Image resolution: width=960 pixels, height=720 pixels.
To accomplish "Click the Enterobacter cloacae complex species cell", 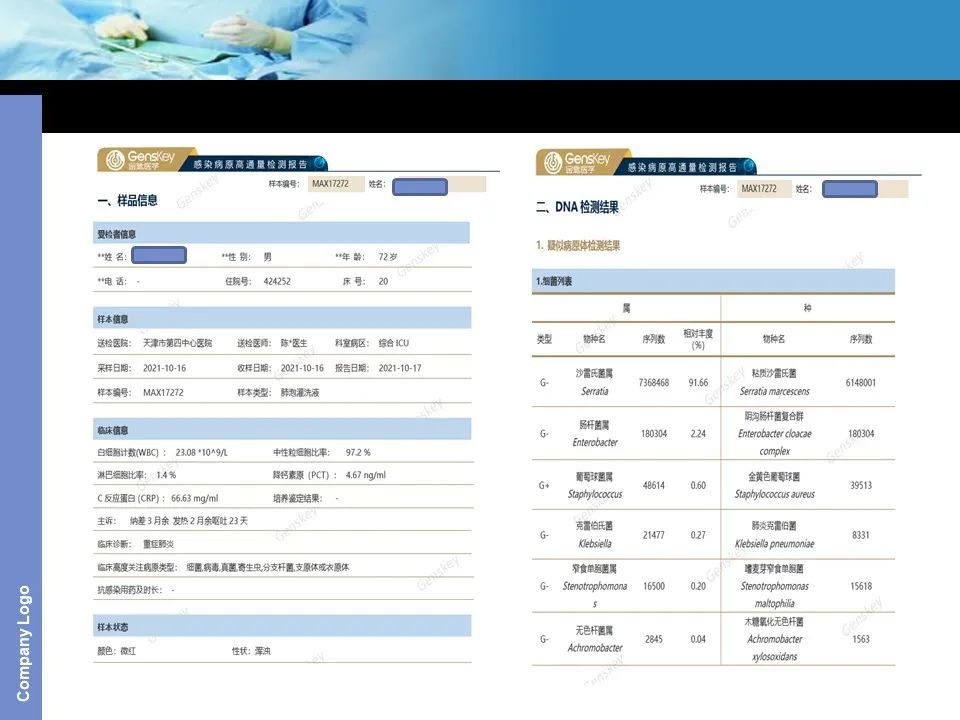I will pos(774,433).
